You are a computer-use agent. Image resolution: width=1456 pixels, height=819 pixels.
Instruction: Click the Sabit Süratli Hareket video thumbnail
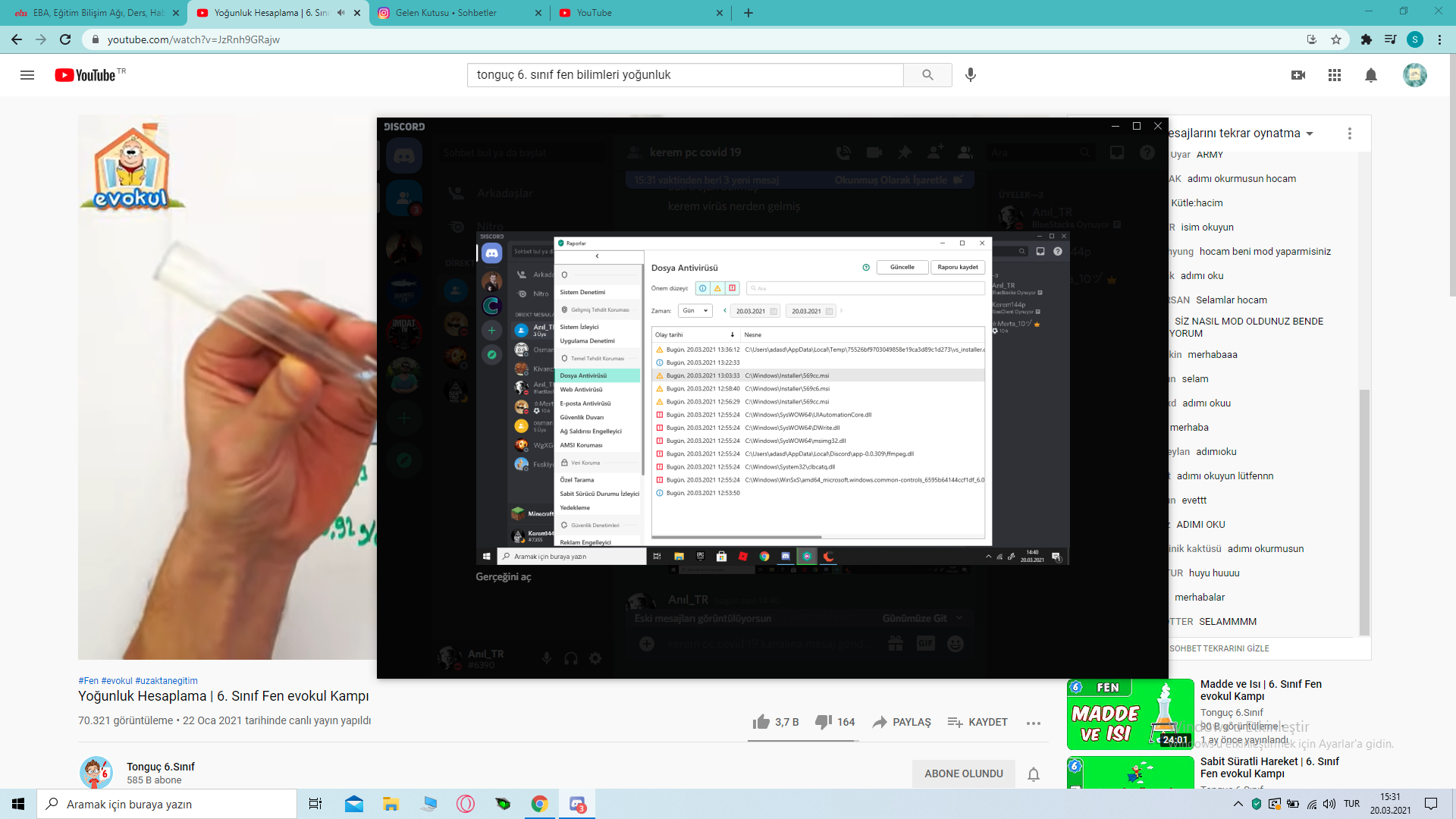pyautogui.click(x=1130, y=773)
